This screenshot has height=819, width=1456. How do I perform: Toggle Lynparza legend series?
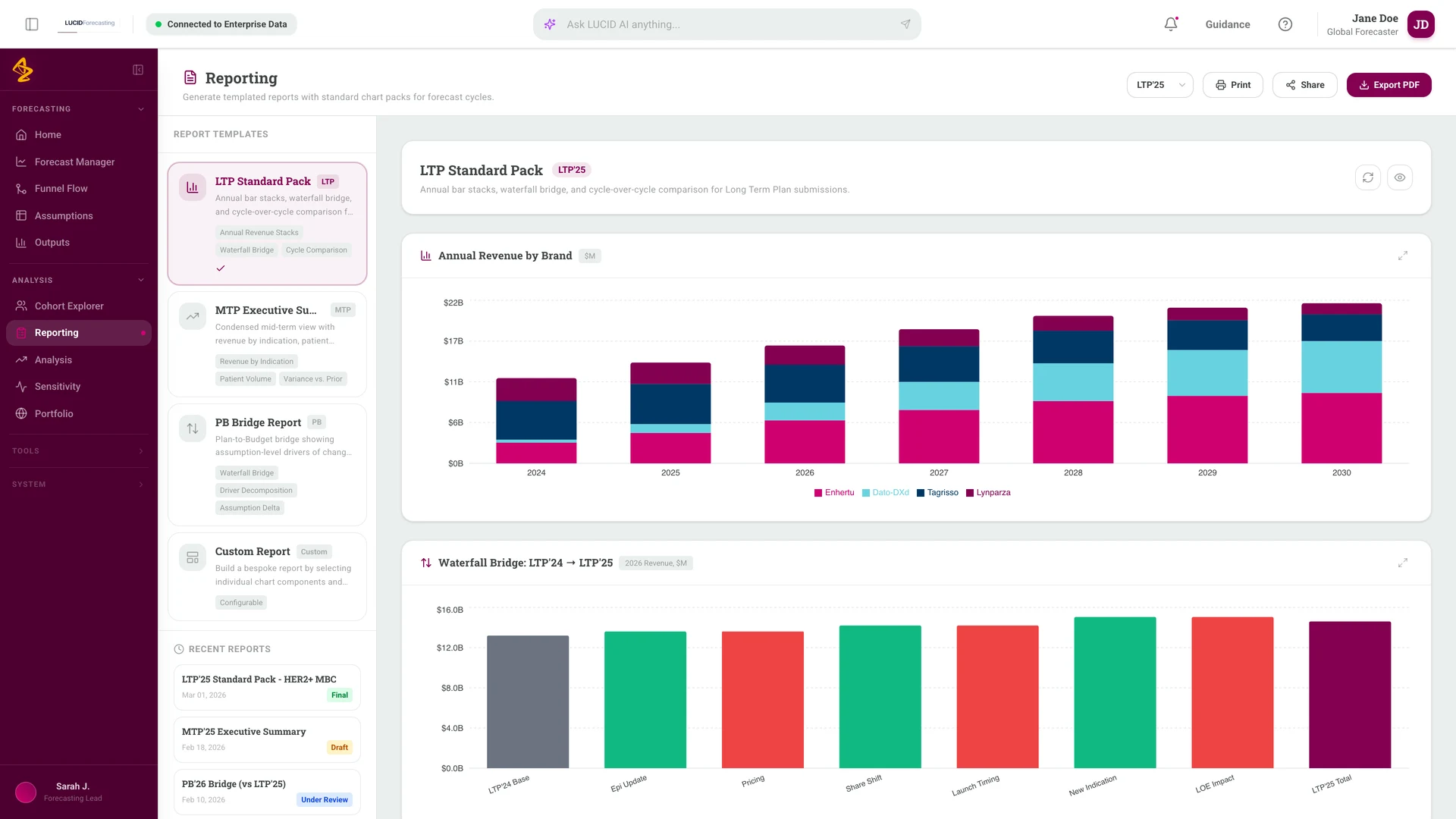pyautogui.click(x=988, y=493)
